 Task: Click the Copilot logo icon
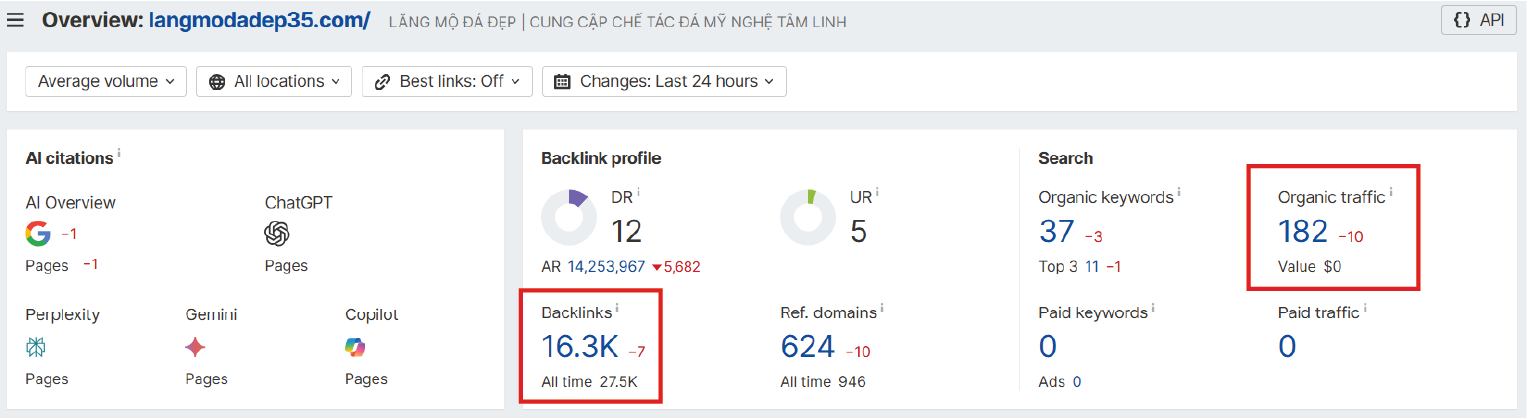(355, 347)
